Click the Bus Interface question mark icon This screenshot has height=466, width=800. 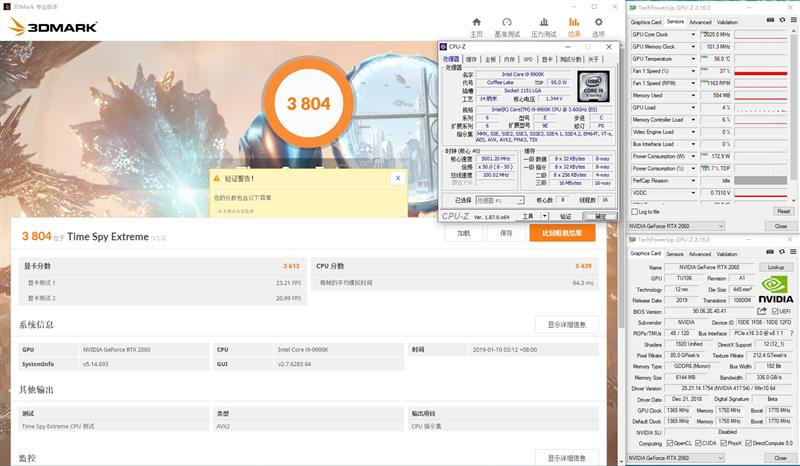[x=791, y=333]
